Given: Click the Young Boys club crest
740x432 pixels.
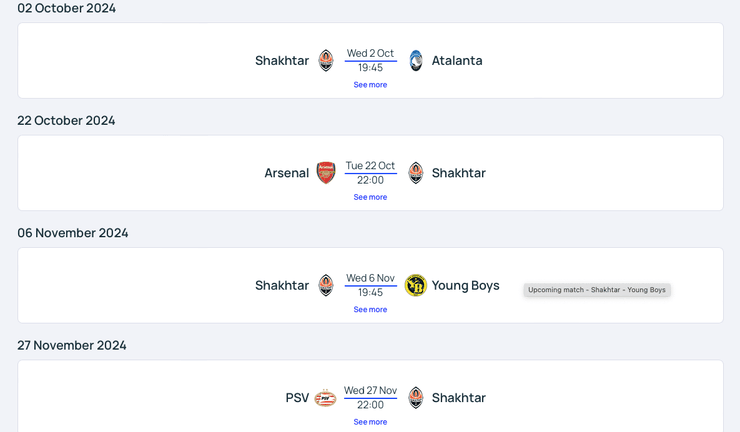Looking at the screenshot, I should [x=416, y=285].
